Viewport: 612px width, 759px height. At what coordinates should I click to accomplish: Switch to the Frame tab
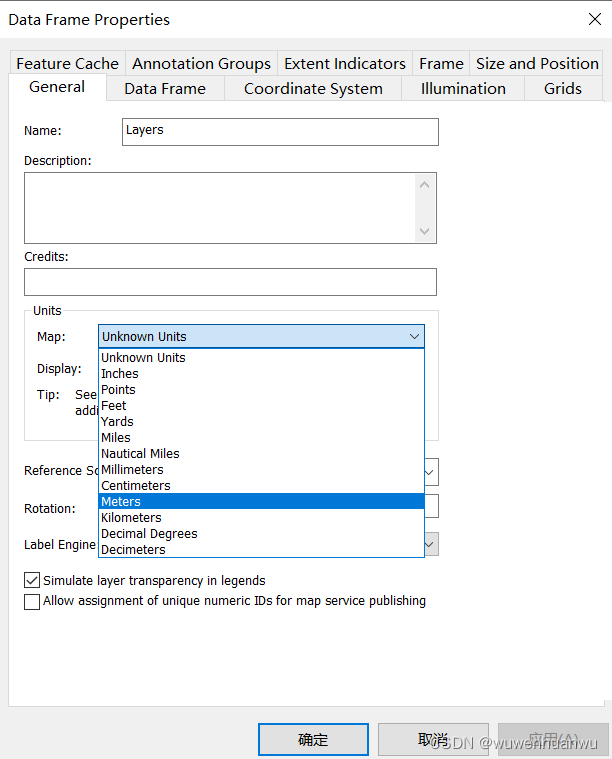point(441,63)
